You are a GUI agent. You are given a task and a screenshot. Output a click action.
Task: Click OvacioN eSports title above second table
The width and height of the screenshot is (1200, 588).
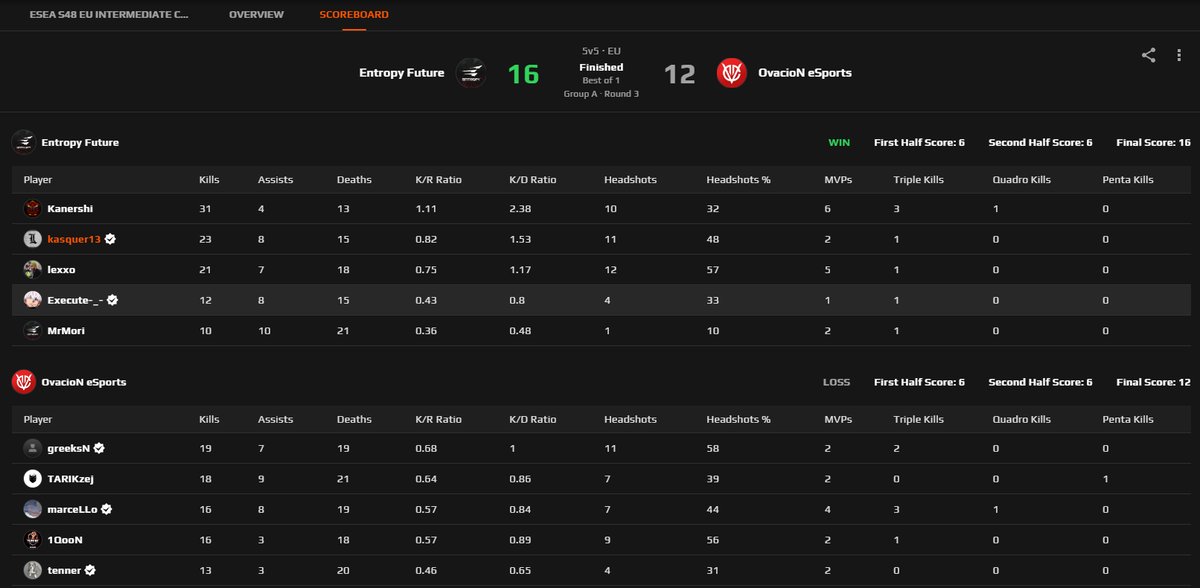point(84,381)
